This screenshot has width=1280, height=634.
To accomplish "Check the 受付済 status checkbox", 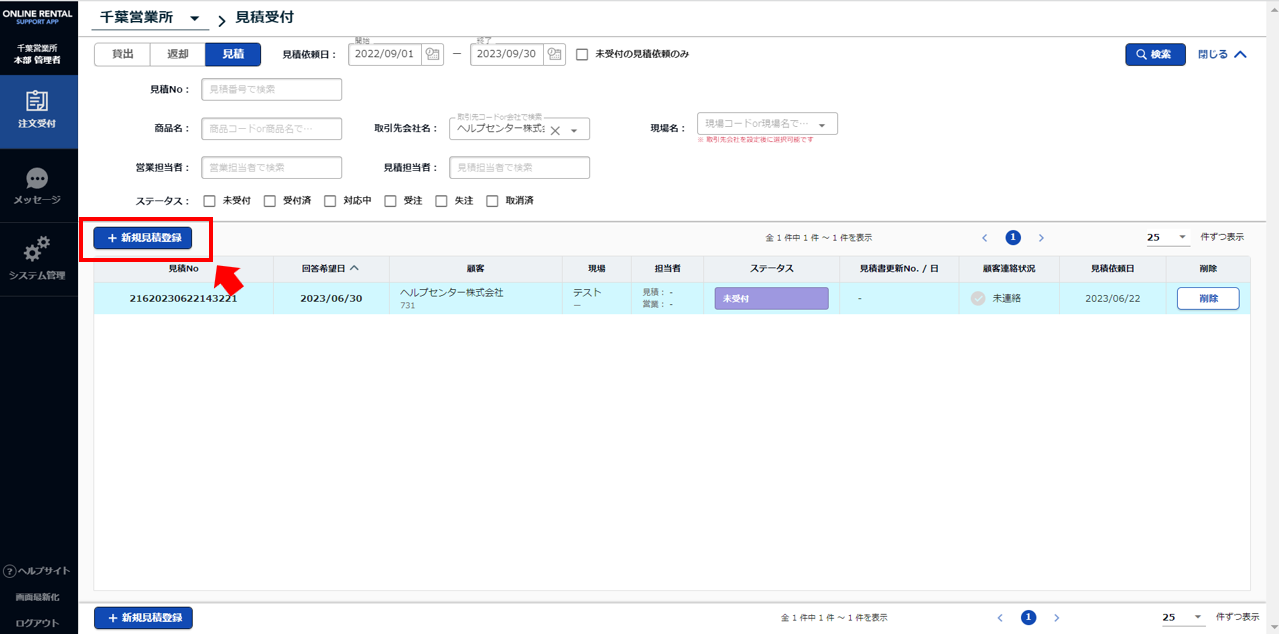I will (x=270, y=201).
